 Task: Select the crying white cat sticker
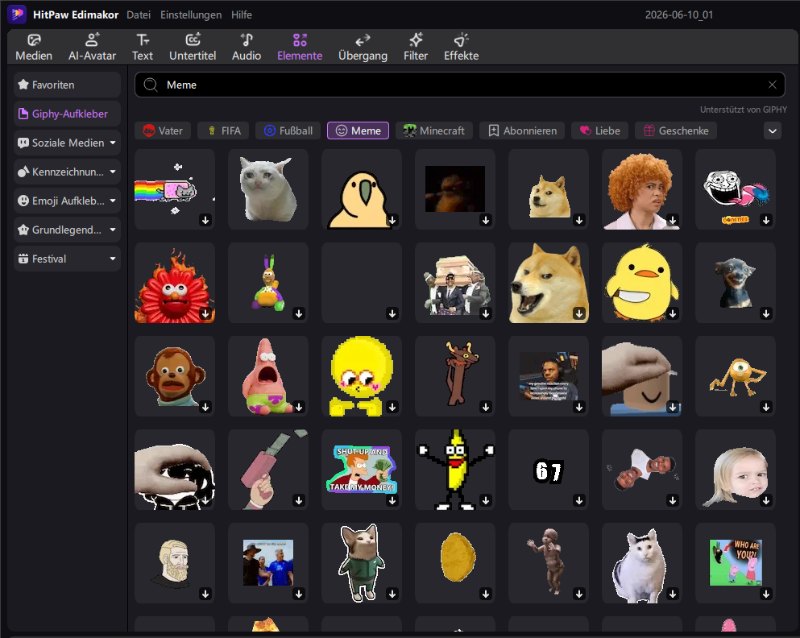268,189
